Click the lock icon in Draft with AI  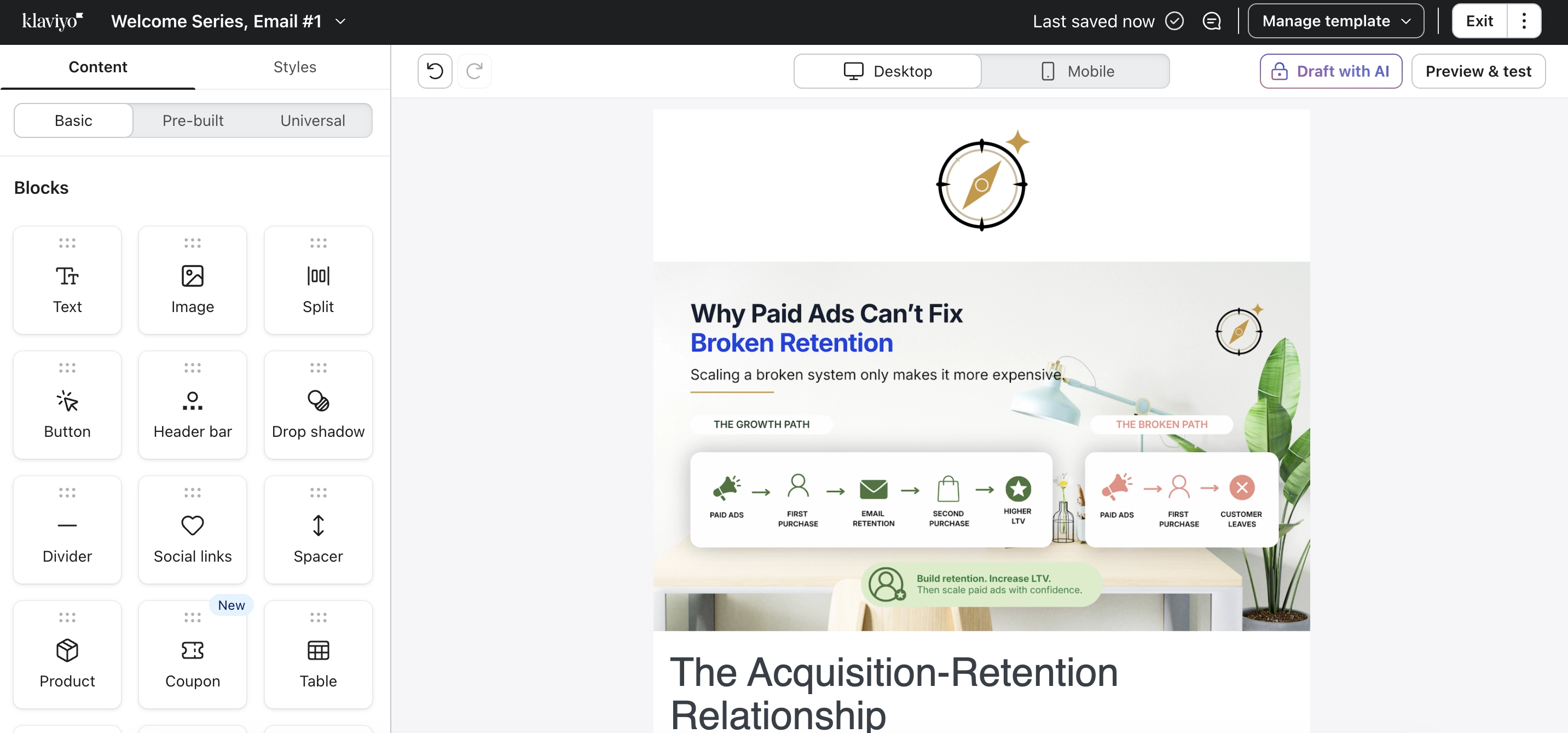[x=1280, y=71]
